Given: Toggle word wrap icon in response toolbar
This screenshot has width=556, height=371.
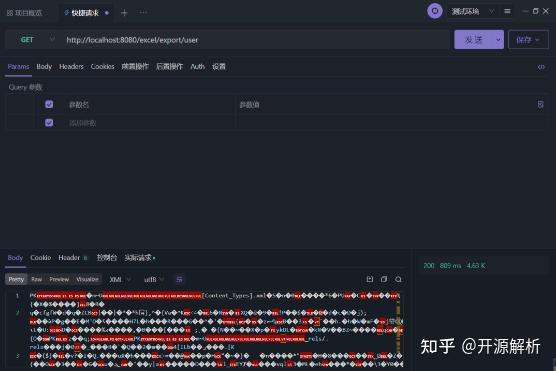Looking at the screenshot, I should (x=179, y=279).
